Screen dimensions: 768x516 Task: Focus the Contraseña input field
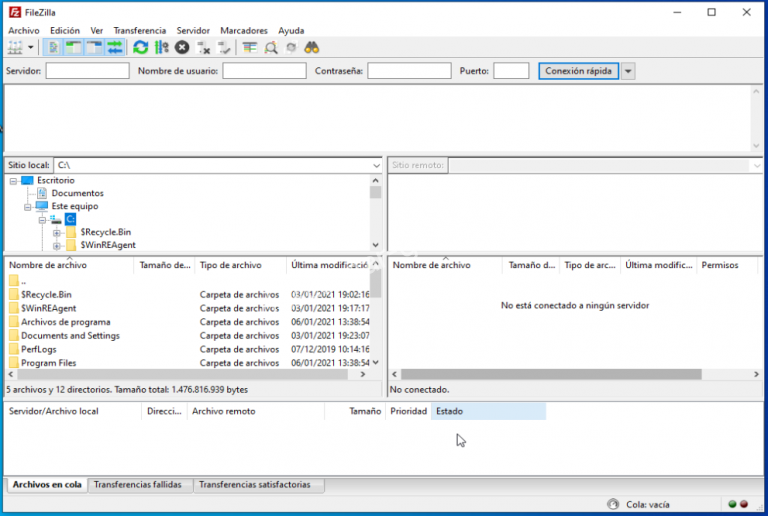click(x=409, y=71)
